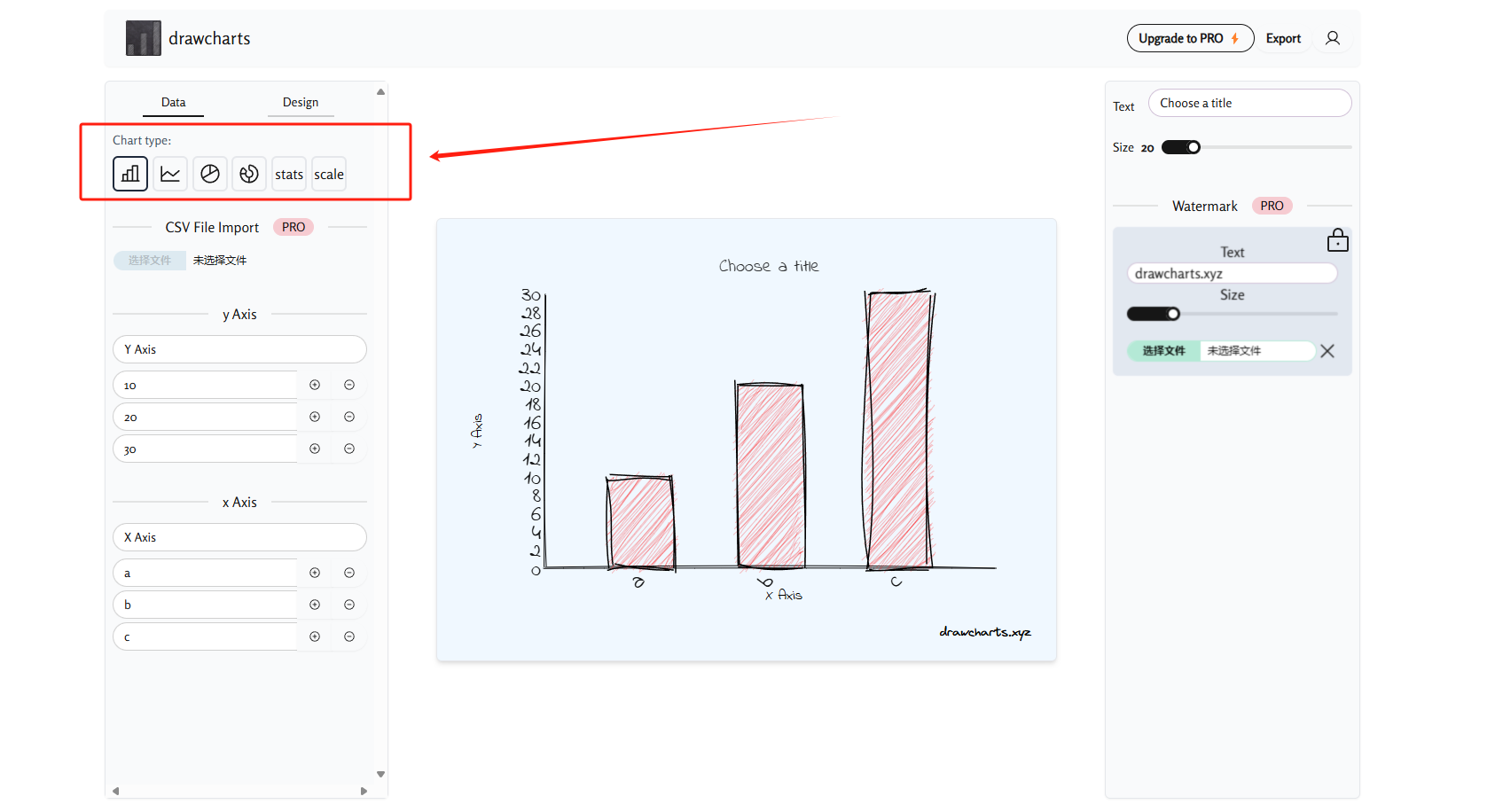Remove the y value 10 row

point(349,385)
